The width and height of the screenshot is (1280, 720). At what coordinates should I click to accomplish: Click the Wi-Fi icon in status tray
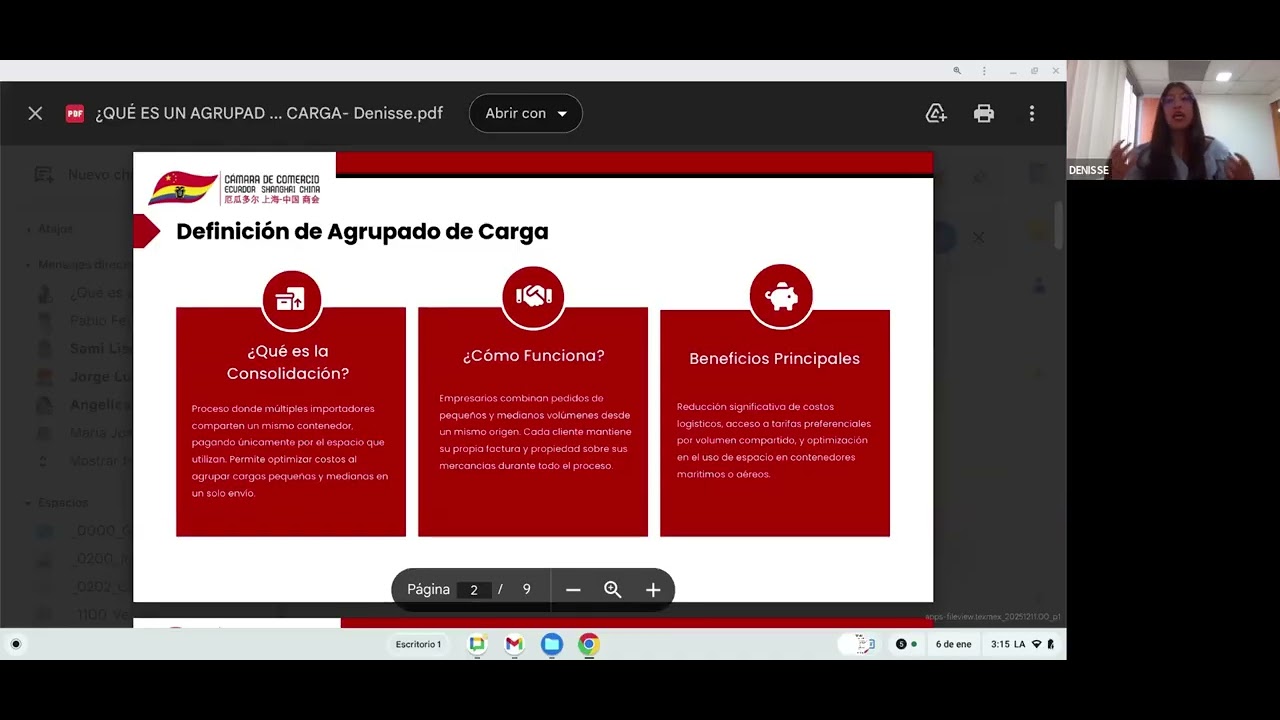tap(1037, 644)
